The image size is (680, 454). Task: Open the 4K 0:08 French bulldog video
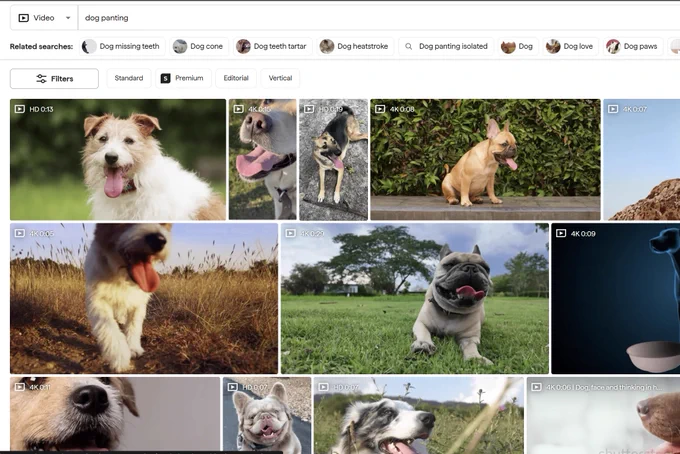pos(486,160)
